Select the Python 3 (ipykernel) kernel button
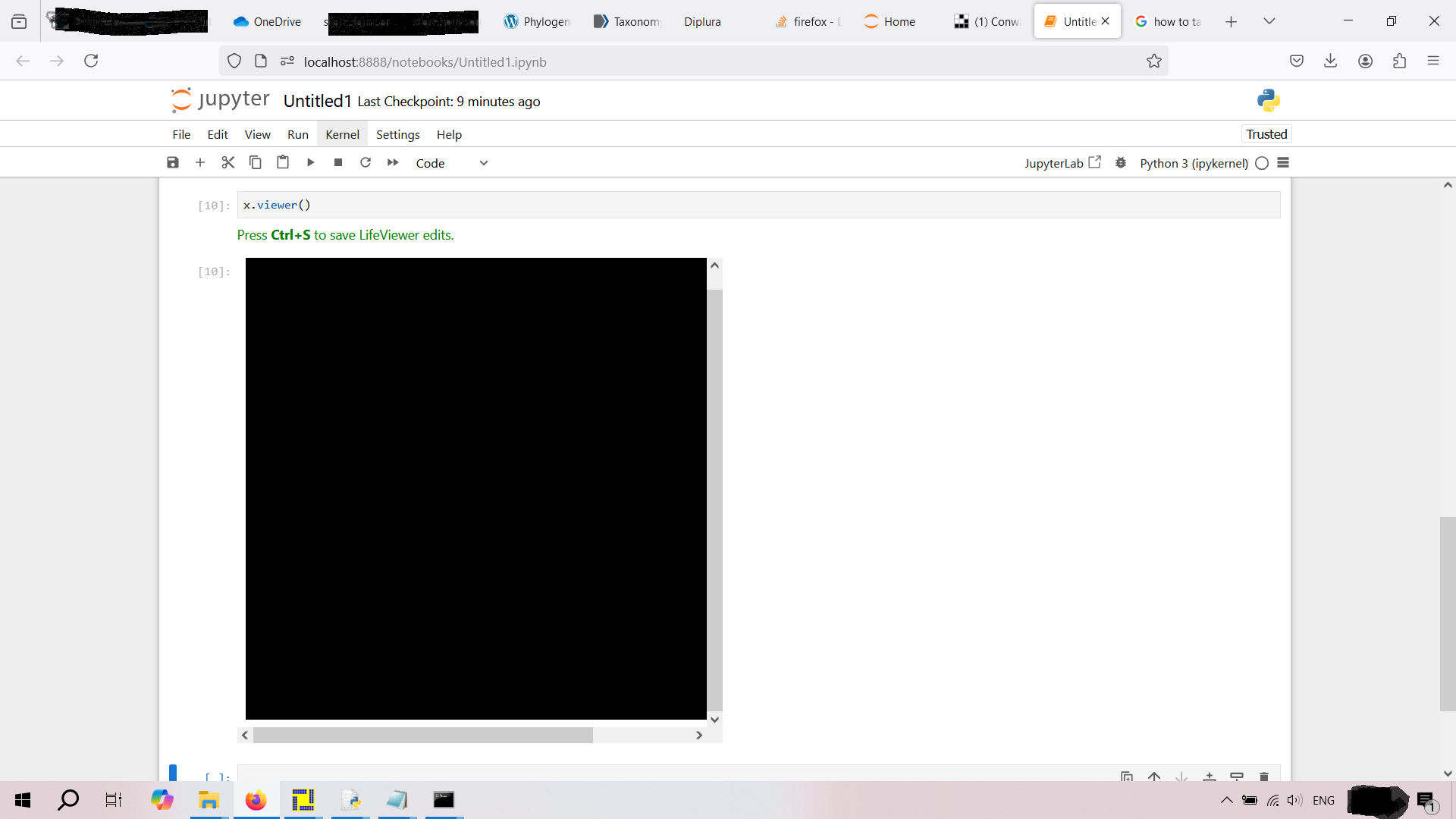 [1194, 163]
